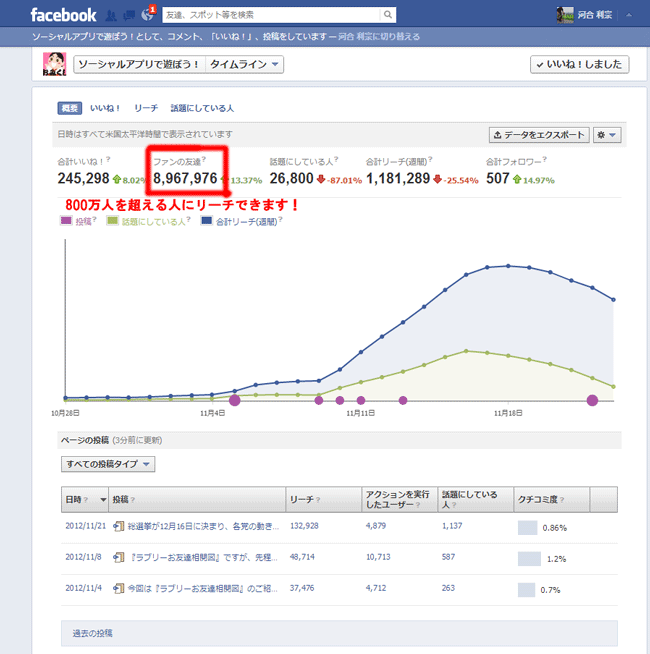Click the 0.86% virality bar
This screenshot has width=650, height=654.
pos(527,528)
